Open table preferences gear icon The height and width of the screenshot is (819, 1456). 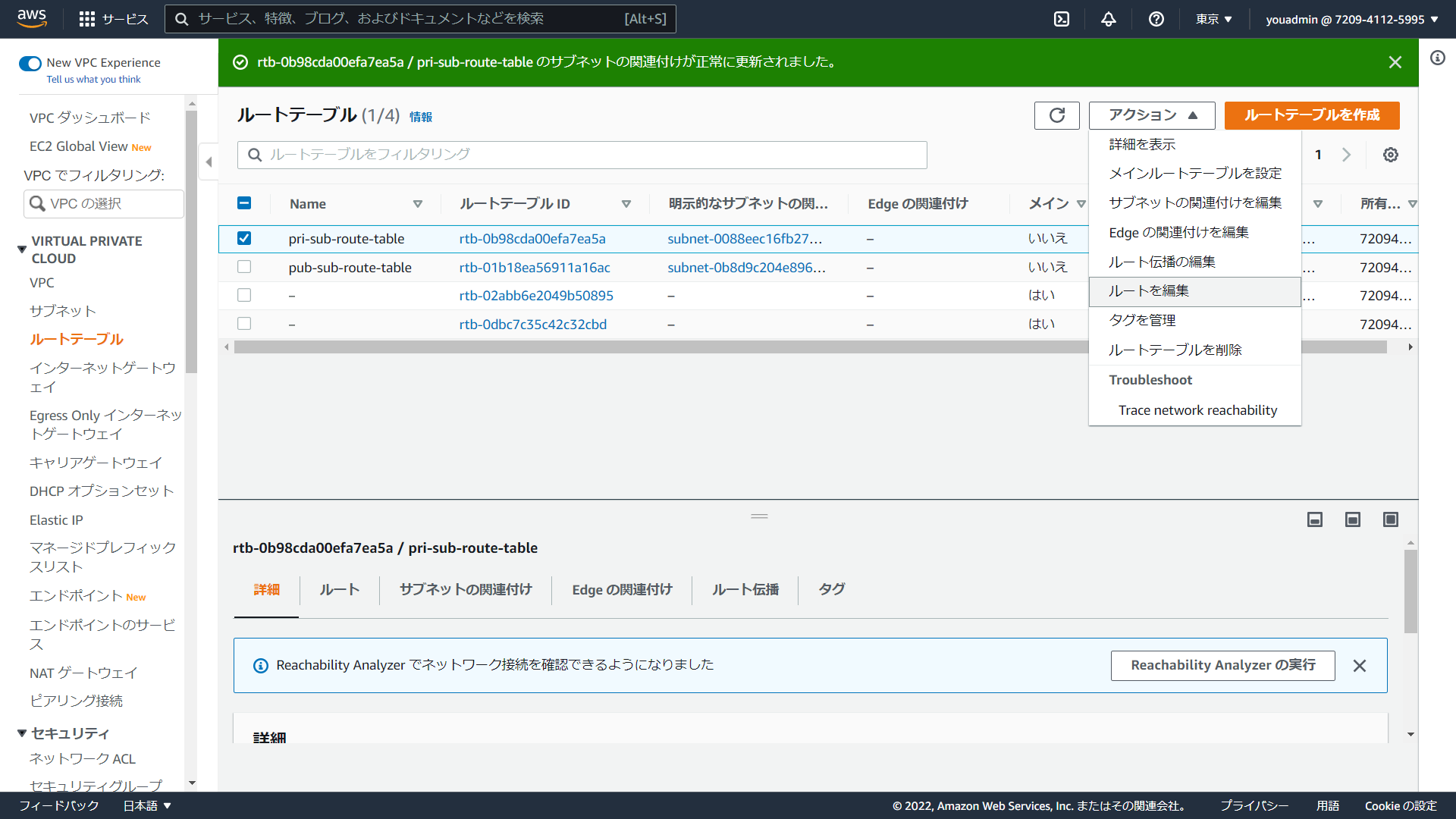(1390, 155)
